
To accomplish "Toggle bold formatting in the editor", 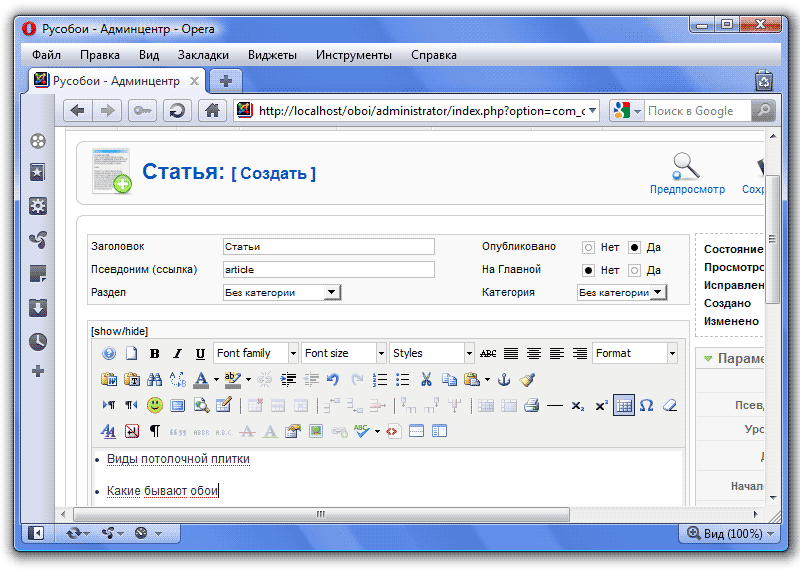I will coord(154,353).
